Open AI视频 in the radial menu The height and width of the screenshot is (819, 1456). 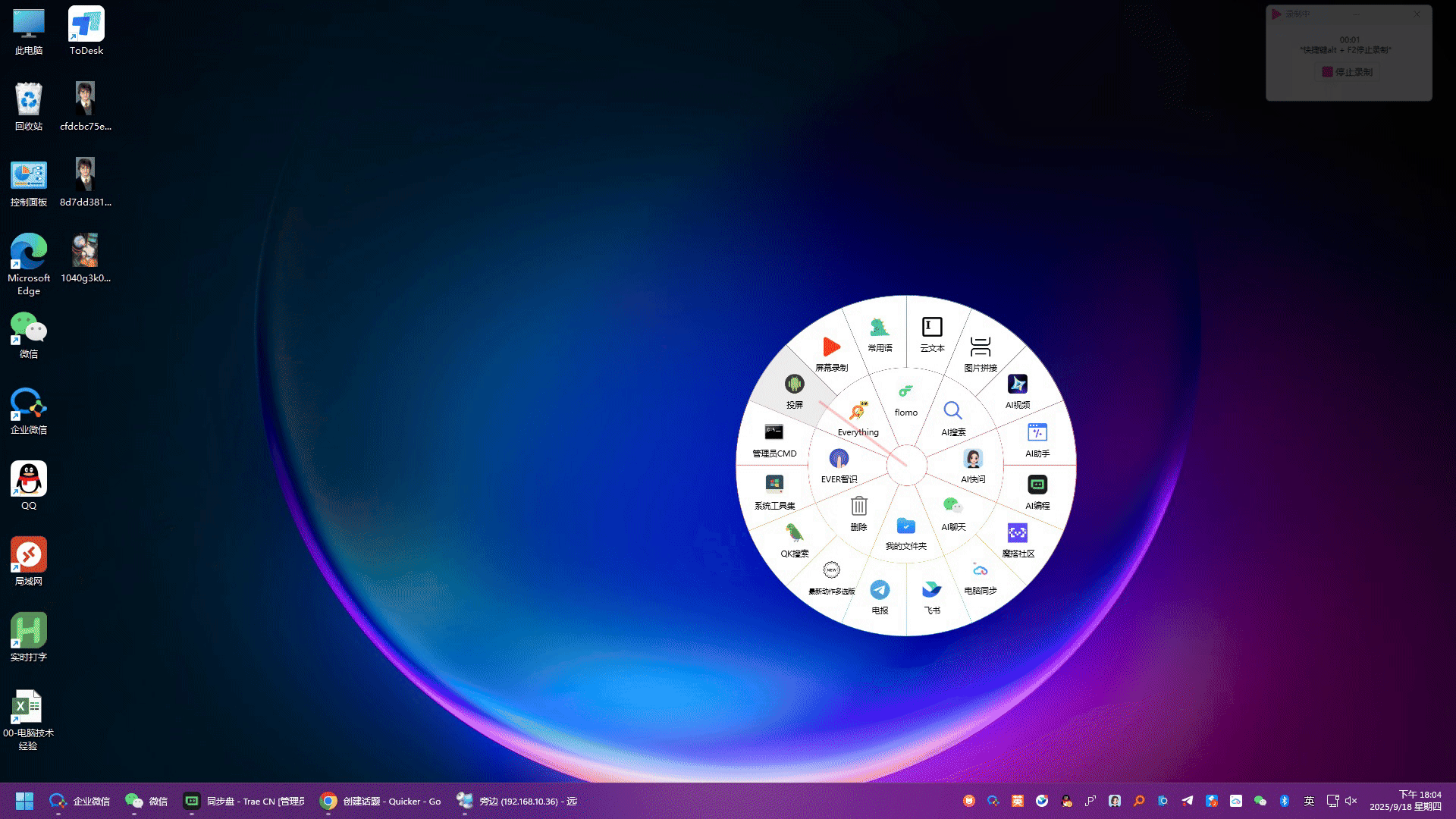pyautogui.click(x=1018, y=391)
